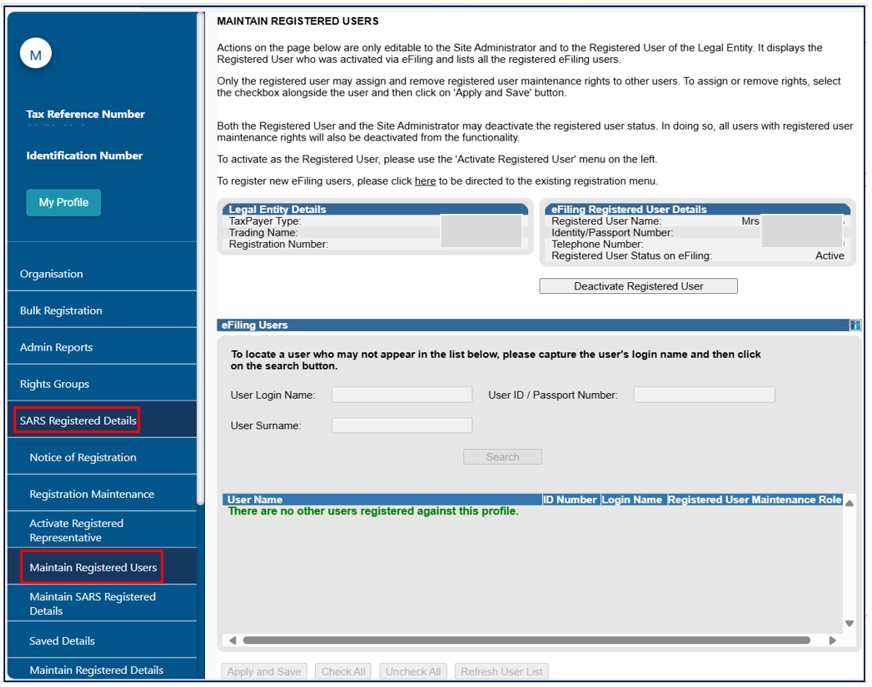Focus the User Surname field
The image size is (872, 687).
402,426
